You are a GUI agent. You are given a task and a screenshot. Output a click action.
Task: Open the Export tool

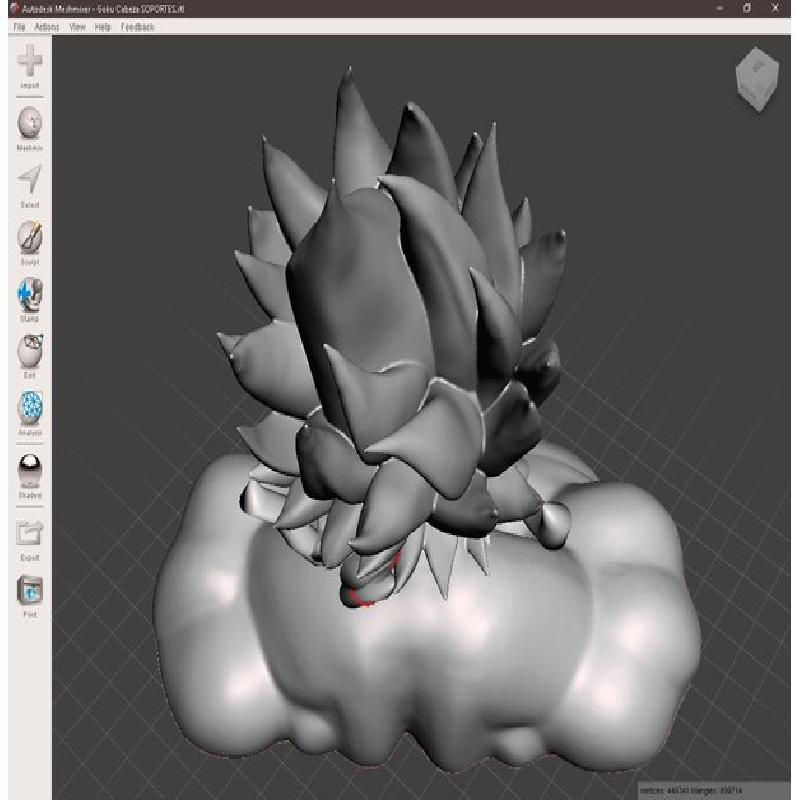click(x=30, y=540)
